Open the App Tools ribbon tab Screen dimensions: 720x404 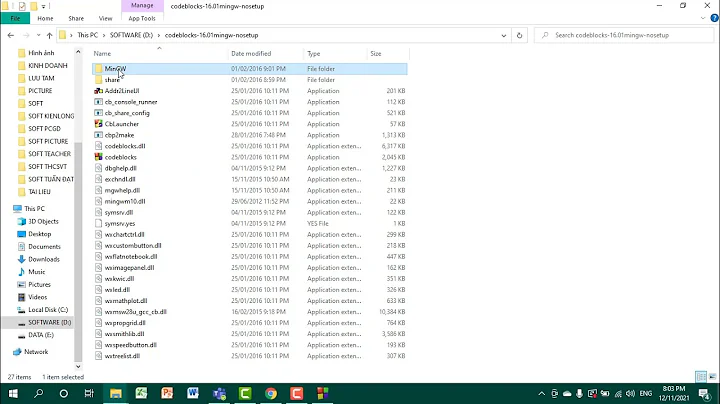[x=142, y=18]
